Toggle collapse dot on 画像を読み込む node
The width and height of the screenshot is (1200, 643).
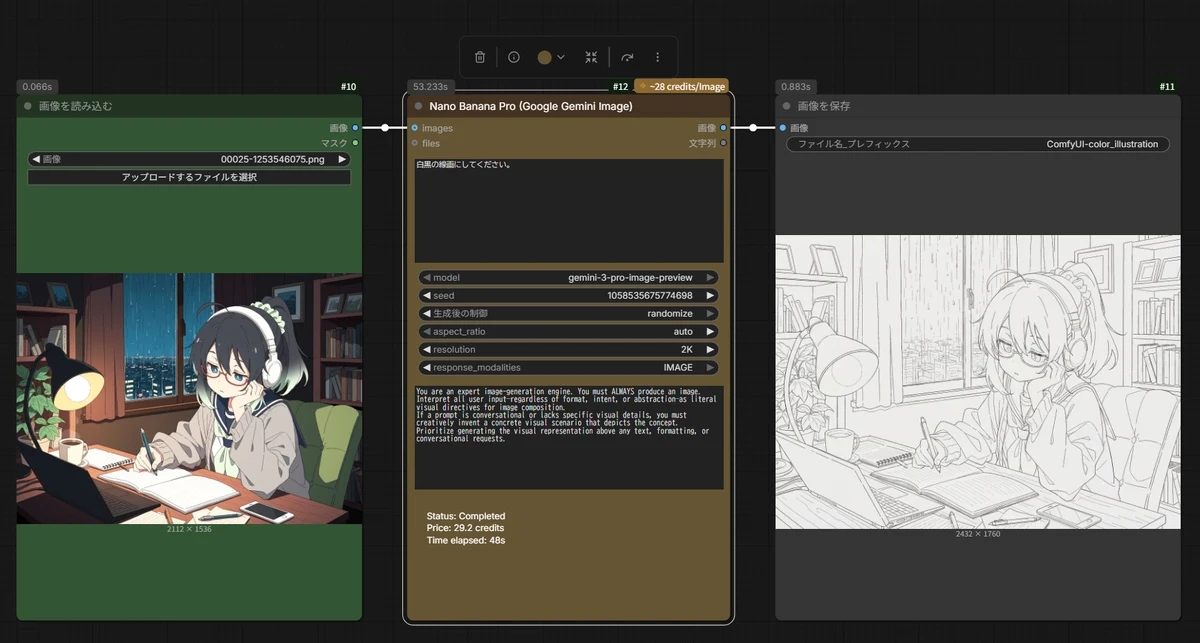(x=28, y=105)
